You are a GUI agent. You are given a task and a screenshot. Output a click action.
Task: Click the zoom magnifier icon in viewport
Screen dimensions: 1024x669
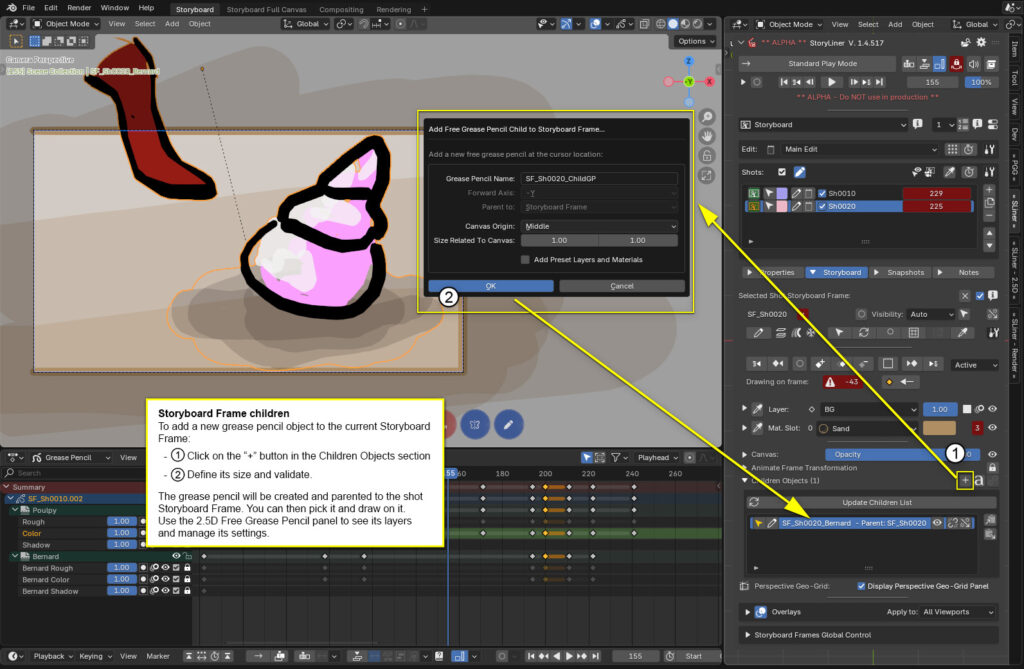point(707,117)
